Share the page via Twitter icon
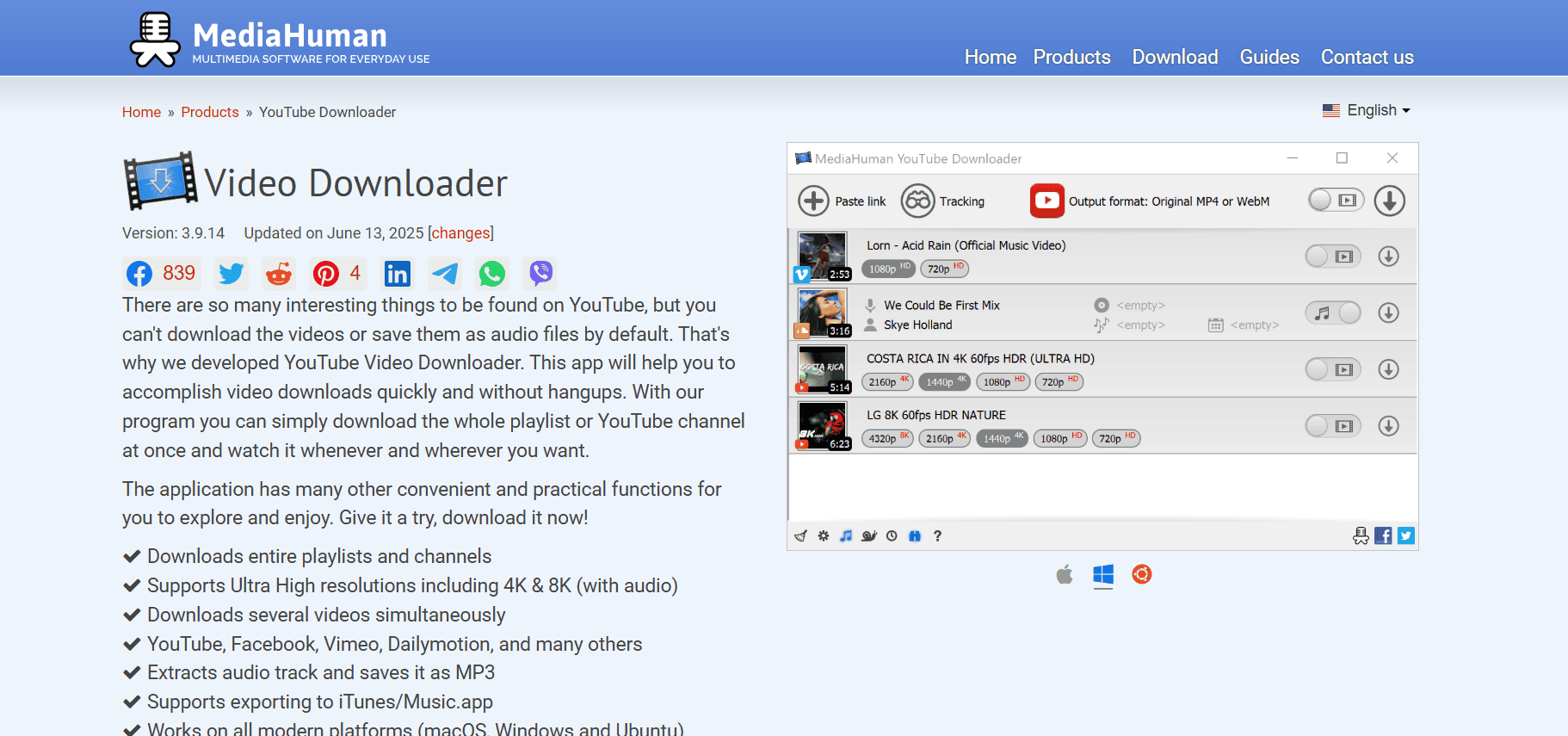Image resolution: width=1568 pixels, height=736 pixels. (x=231, y=274)
